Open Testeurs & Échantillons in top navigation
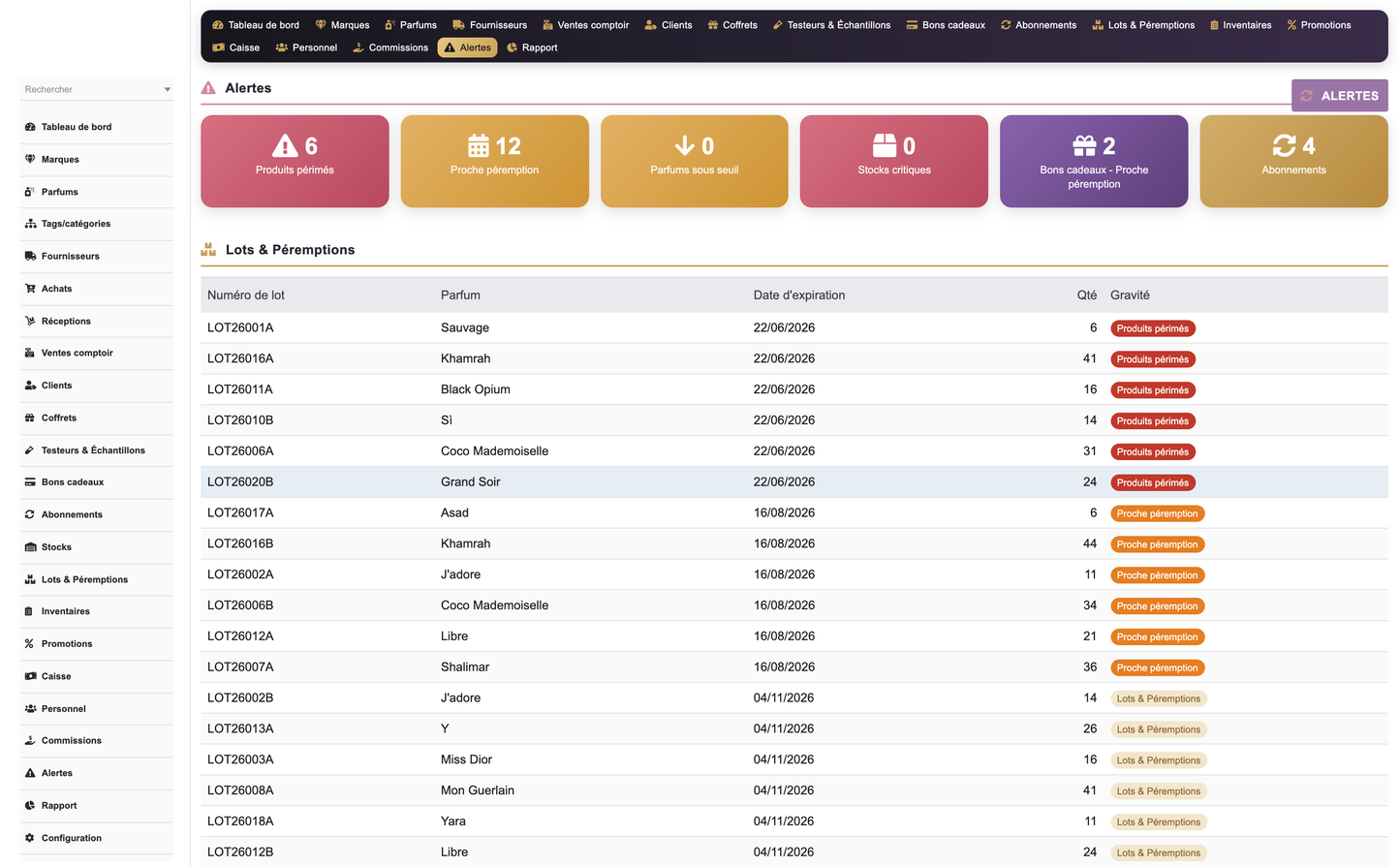 [x=831, y=25]
